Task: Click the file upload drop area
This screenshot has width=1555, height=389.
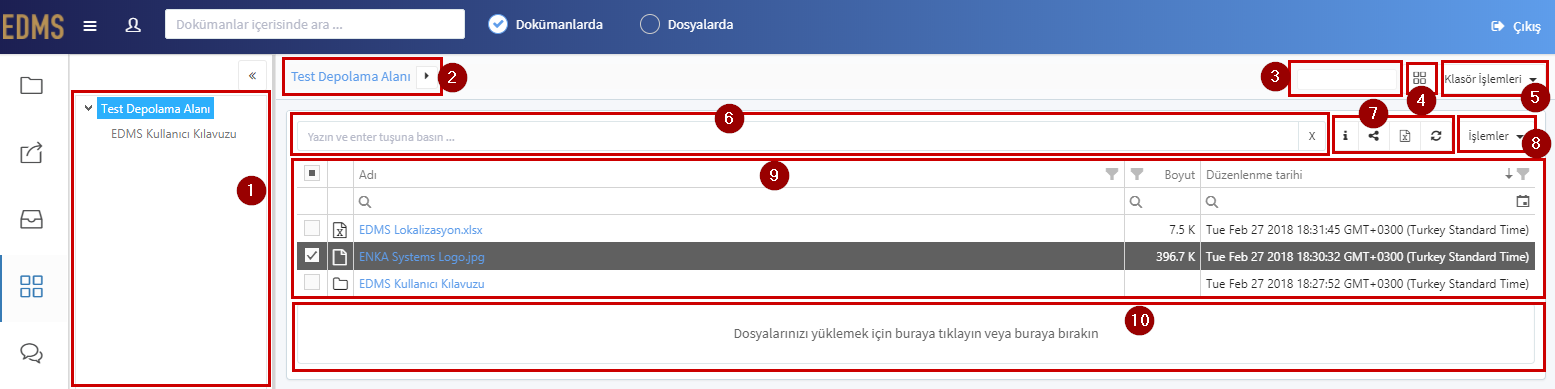Action: click(x=916, y=334)
